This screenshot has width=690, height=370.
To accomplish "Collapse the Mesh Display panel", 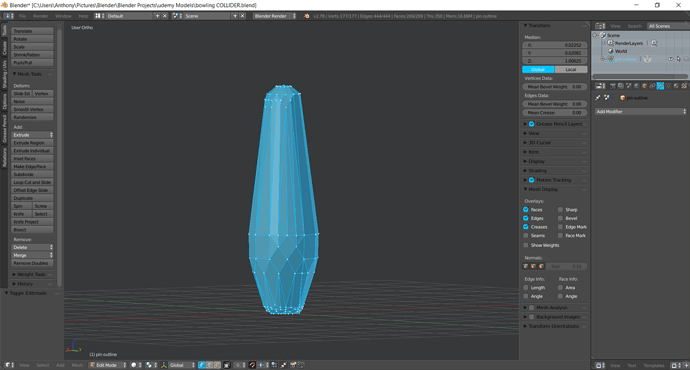I will tap(543, 189).
